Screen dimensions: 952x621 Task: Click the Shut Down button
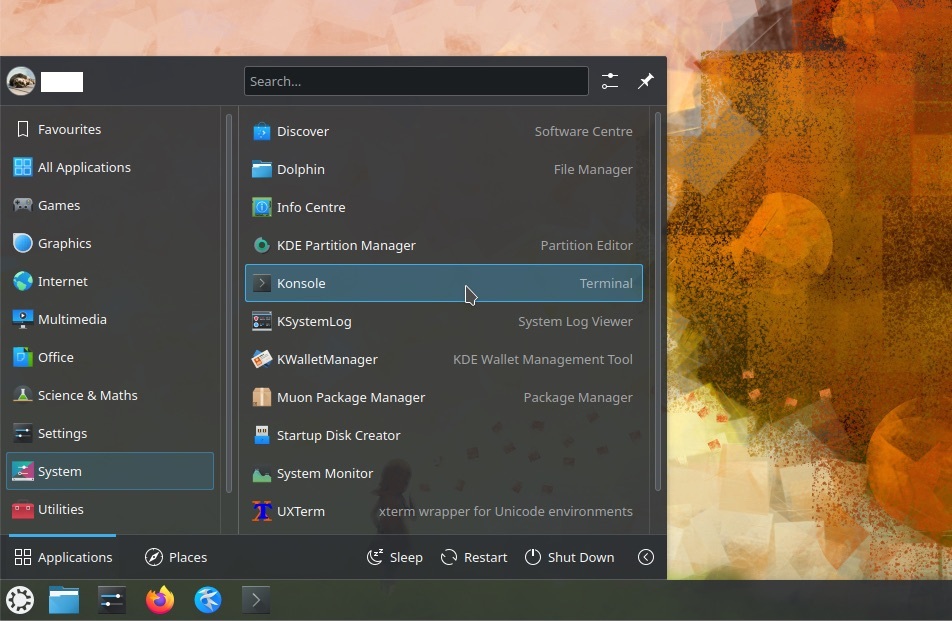(570, 557)
